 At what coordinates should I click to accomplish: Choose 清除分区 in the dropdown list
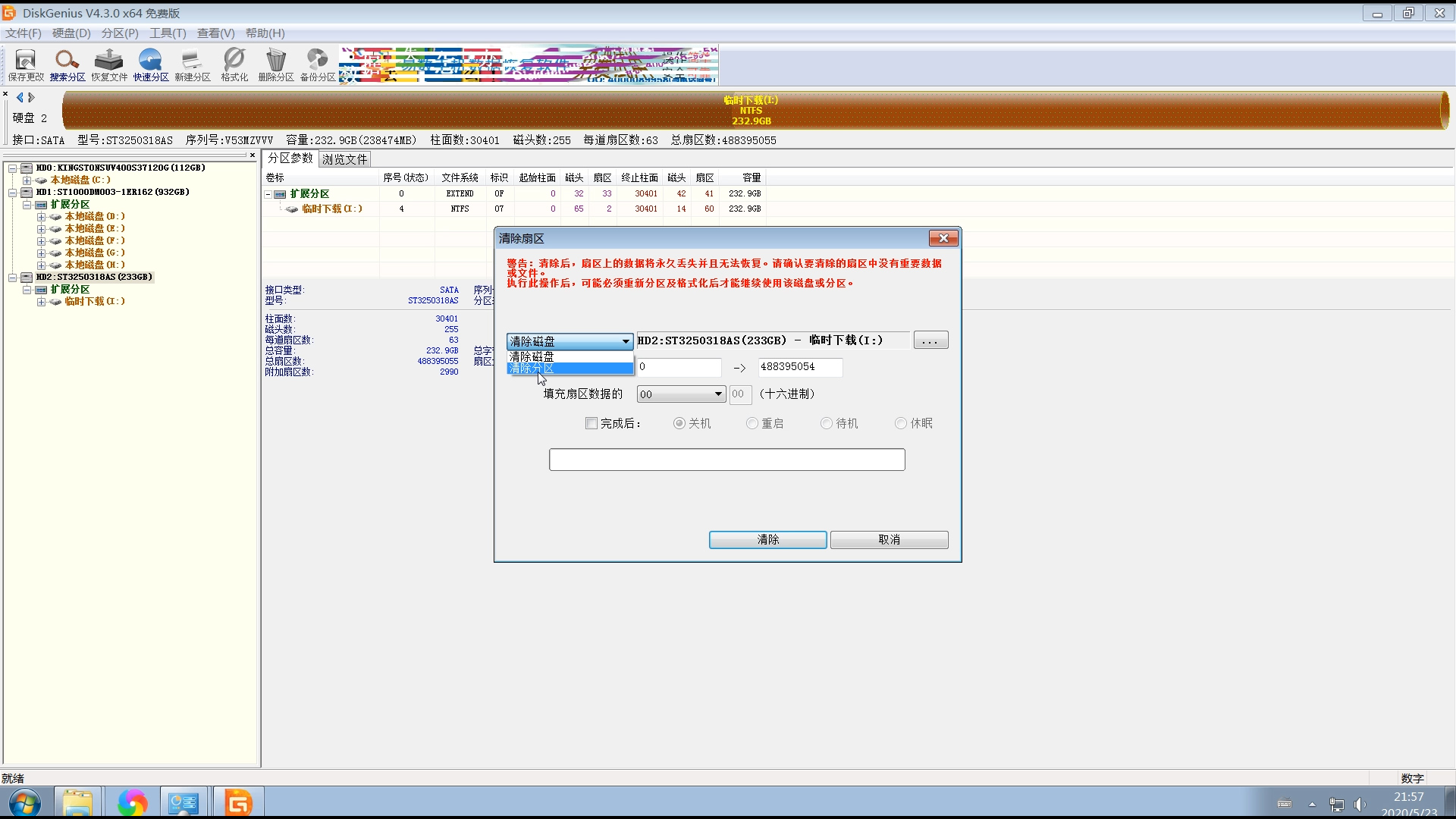click(x=569, y=369)
